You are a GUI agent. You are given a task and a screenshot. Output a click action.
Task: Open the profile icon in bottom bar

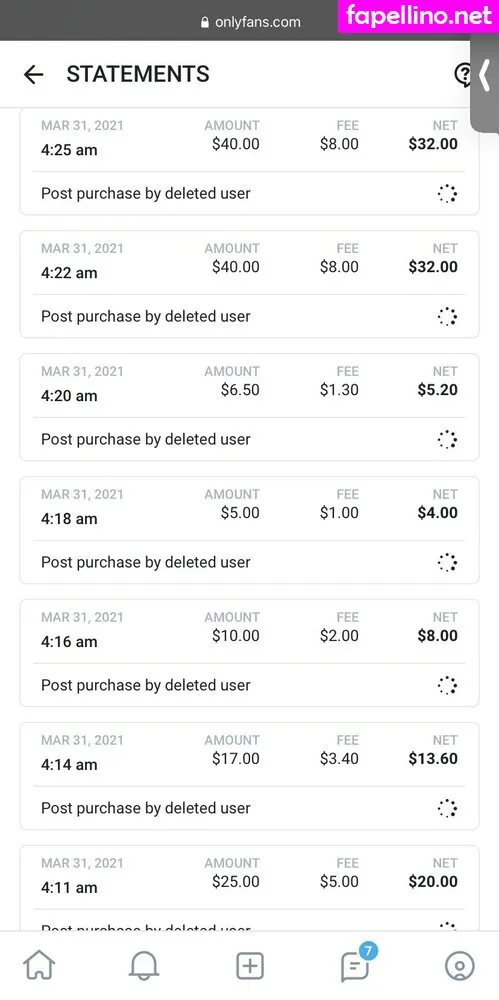click(x=459, y=966)
